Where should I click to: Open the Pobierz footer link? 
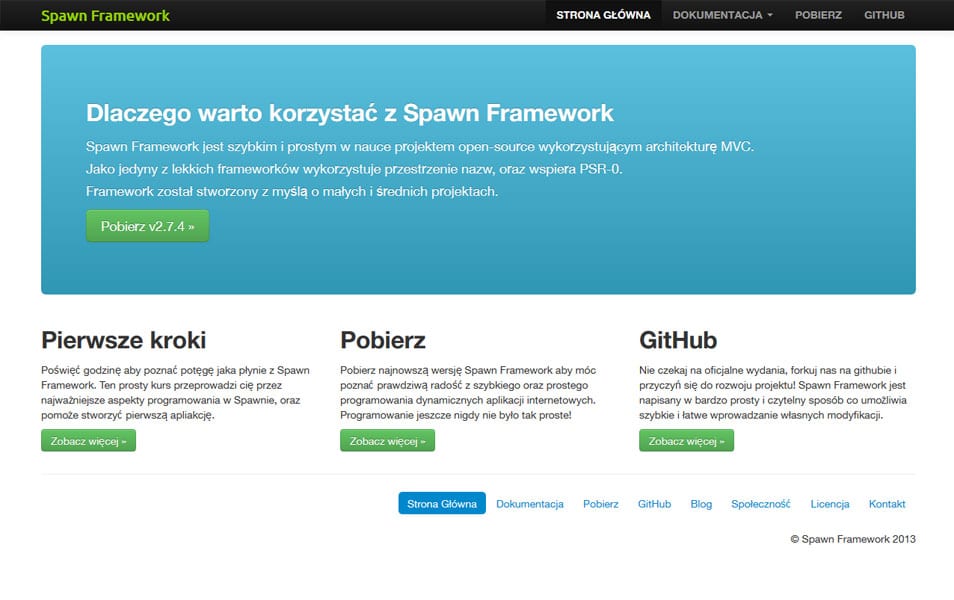[x=601, y=503]
